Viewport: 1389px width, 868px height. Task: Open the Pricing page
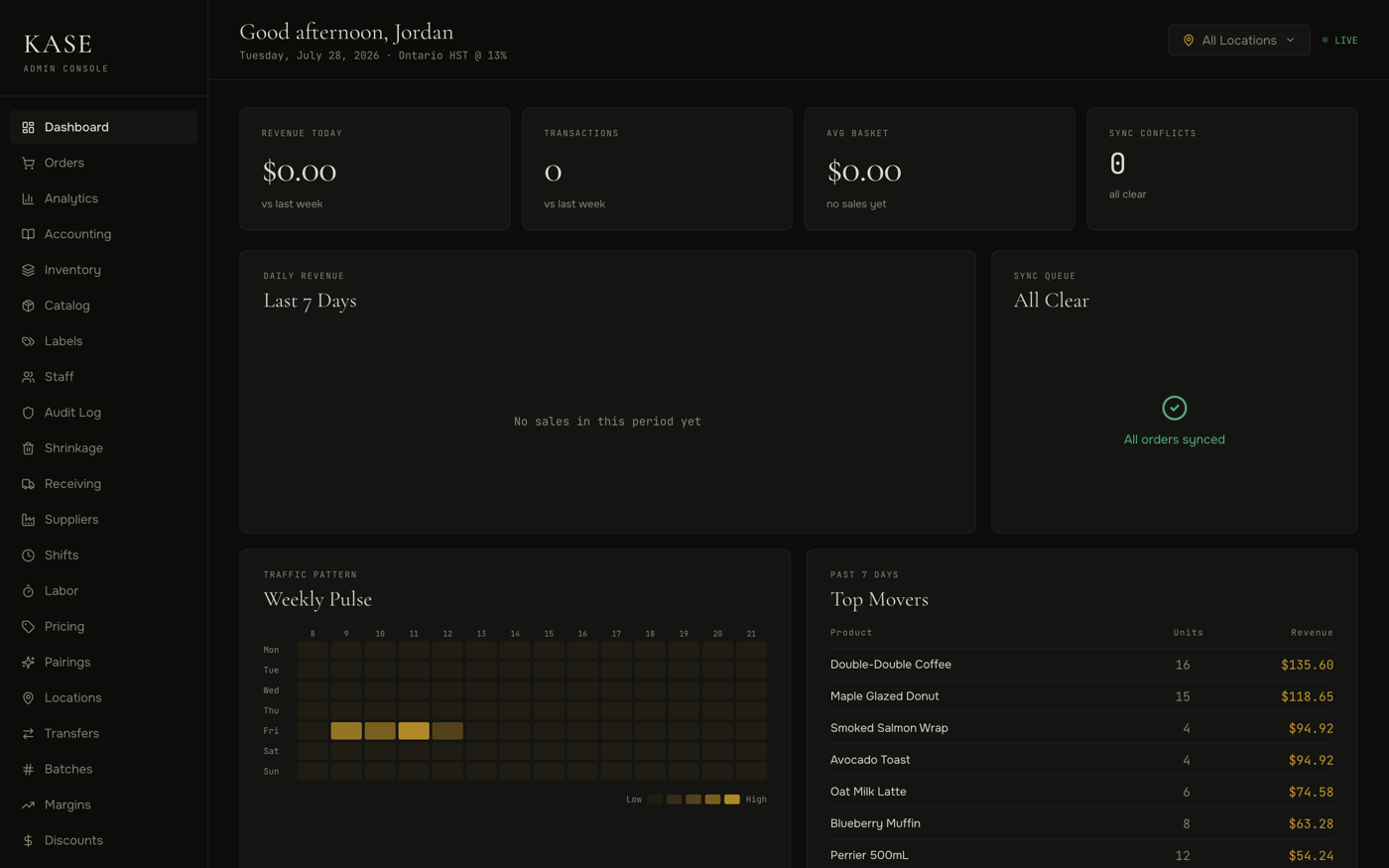(x=104, y=627)
